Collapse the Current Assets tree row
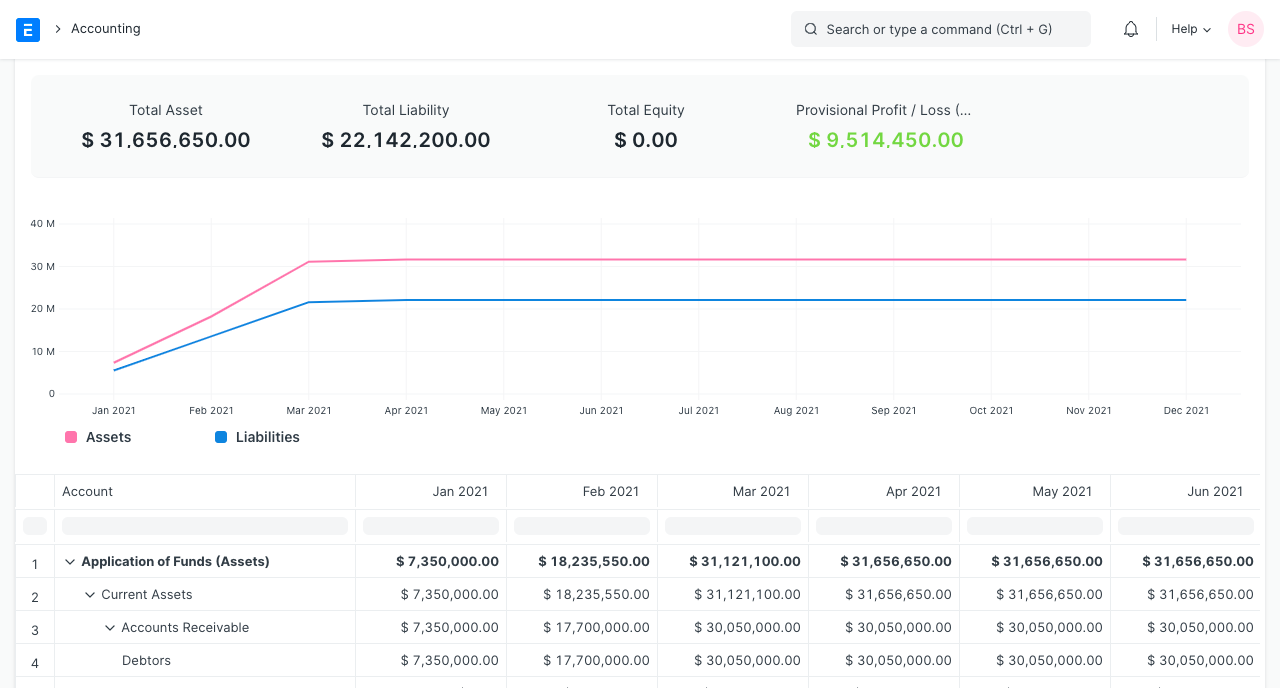 pyautogui.click(x=90, y=595)
